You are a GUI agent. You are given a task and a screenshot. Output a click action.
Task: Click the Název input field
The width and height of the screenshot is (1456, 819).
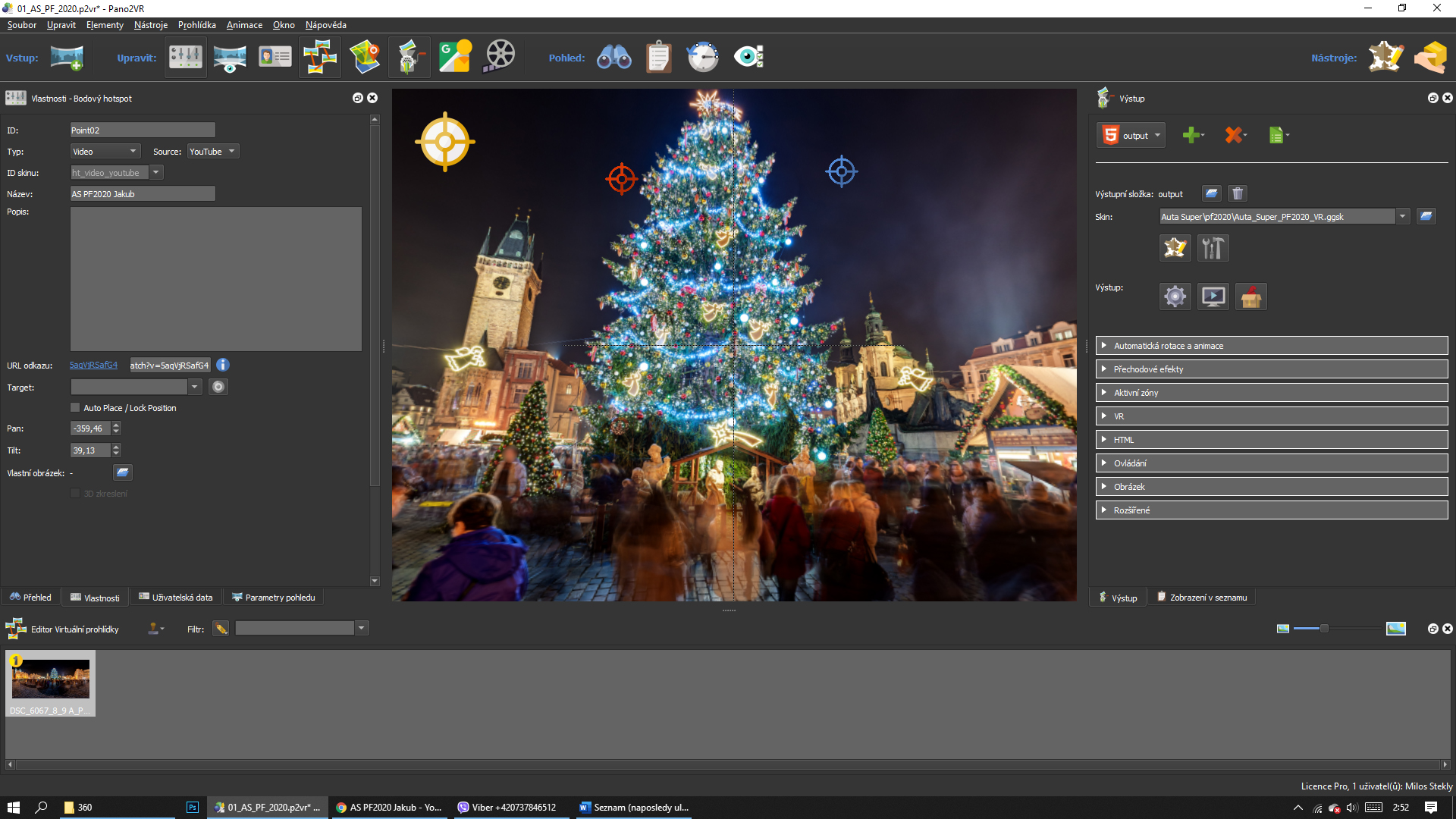click(143, 194)
